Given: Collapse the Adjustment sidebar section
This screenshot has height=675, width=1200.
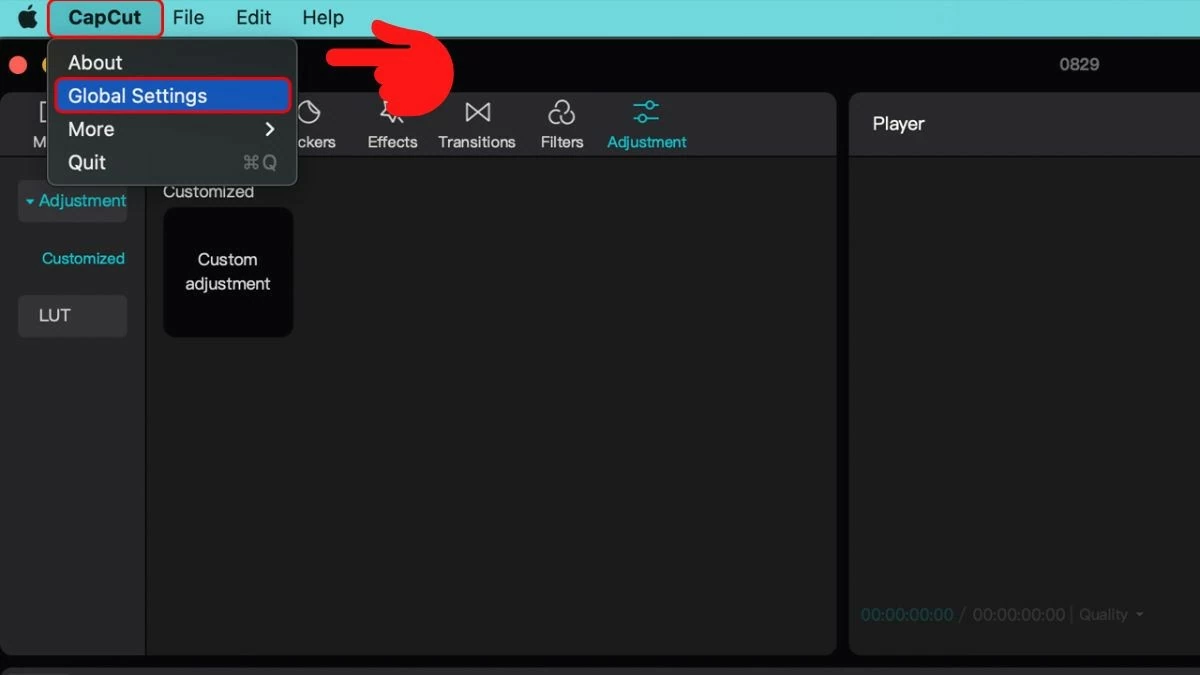Looking at the screenshot, I should [x=73, y=201].
